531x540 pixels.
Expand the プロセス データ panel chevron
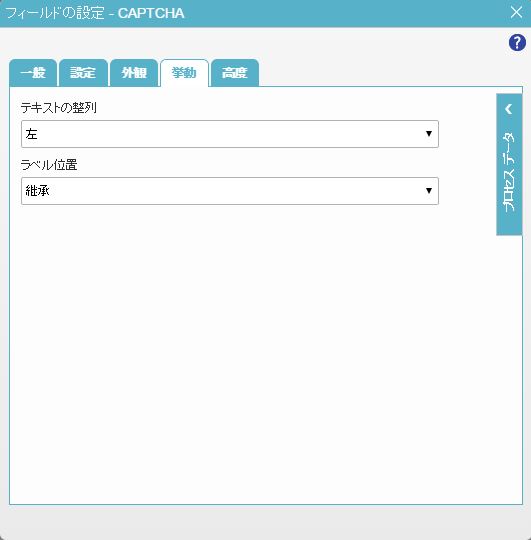tap(509, 109)
